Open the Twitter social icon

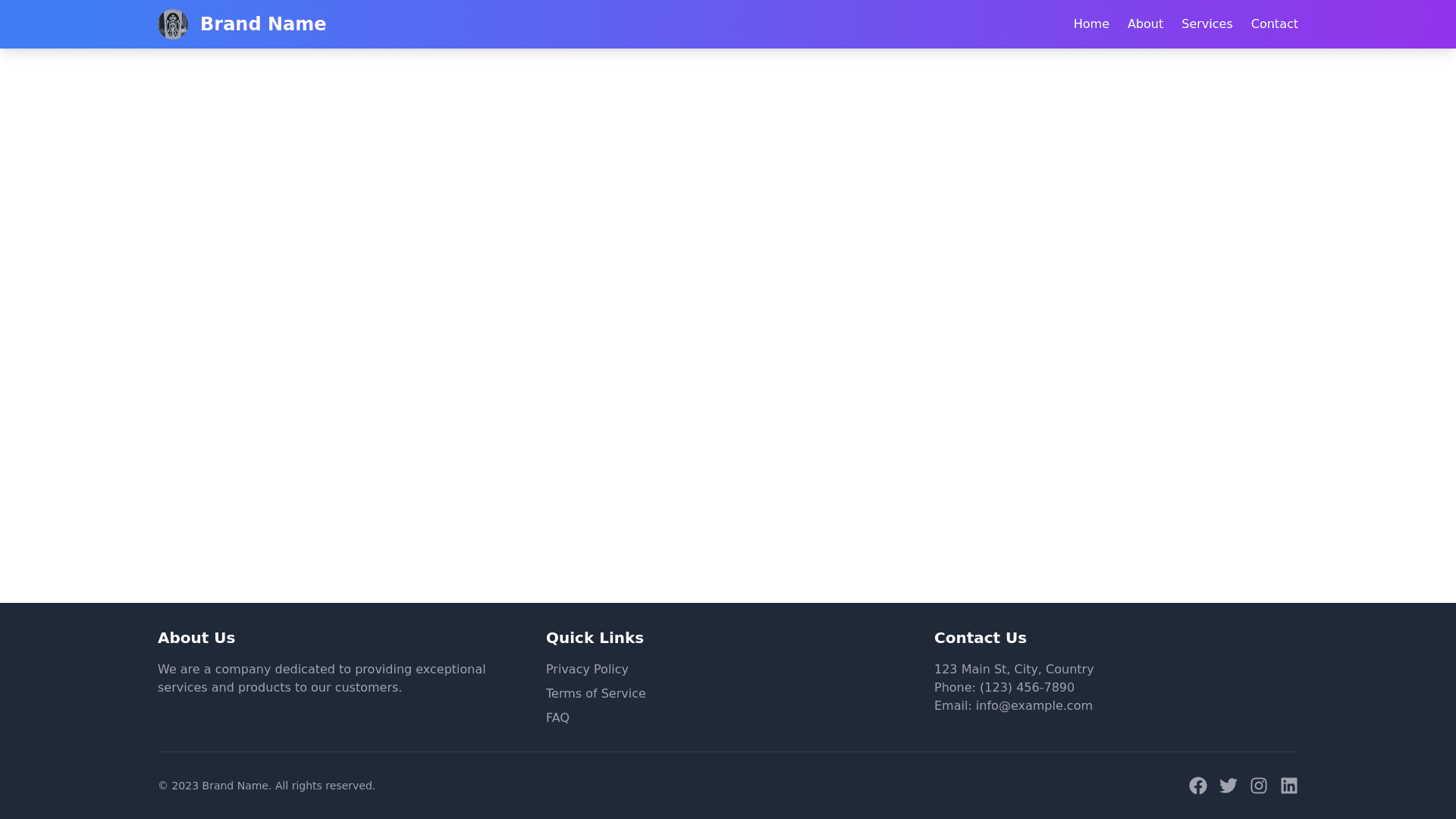click(1228, 786)
